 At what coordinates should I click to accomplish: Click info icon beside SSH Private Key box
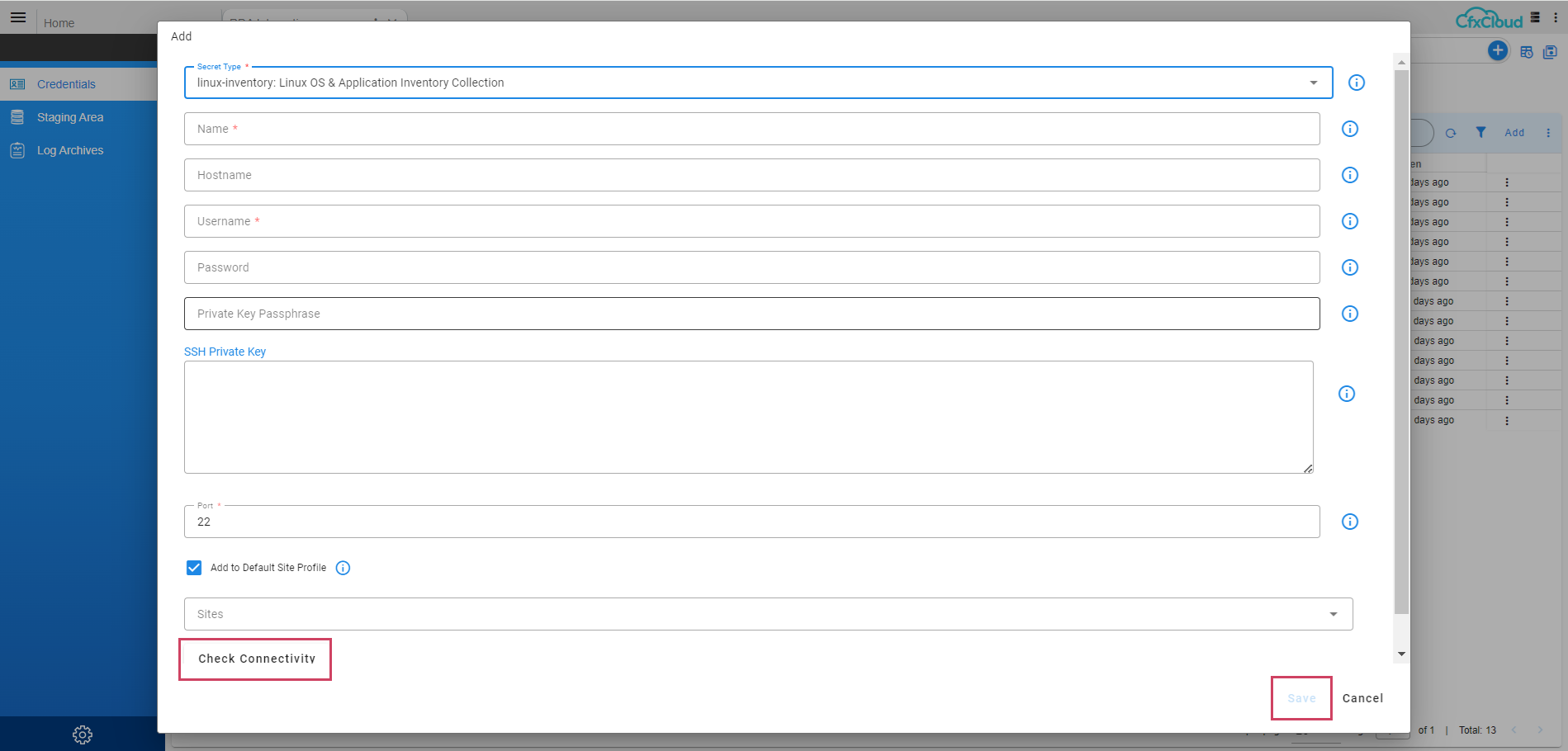(x=1346, y=394)
